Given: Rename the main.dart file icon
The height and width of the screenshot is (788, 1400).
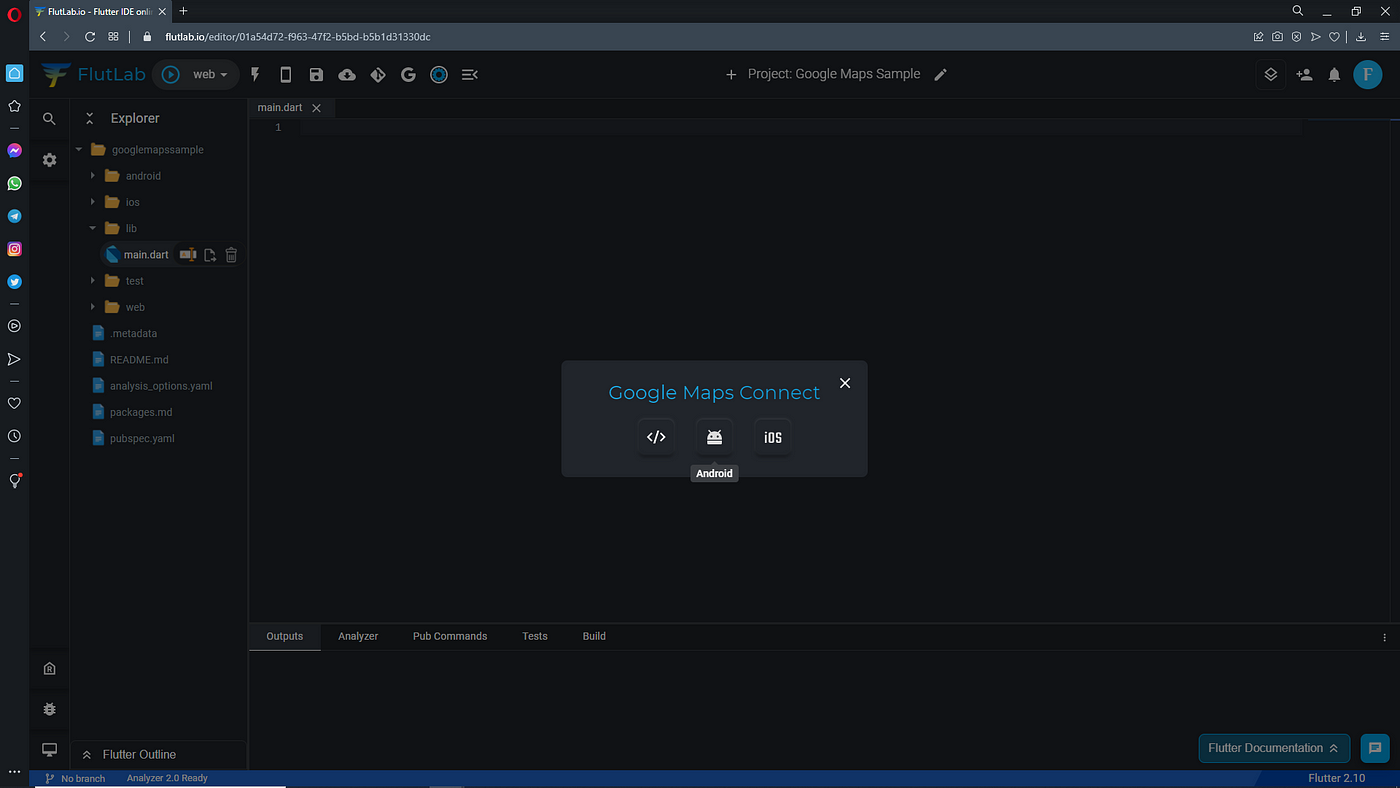Looking at the screenshot, I should (x=188, y=255).
